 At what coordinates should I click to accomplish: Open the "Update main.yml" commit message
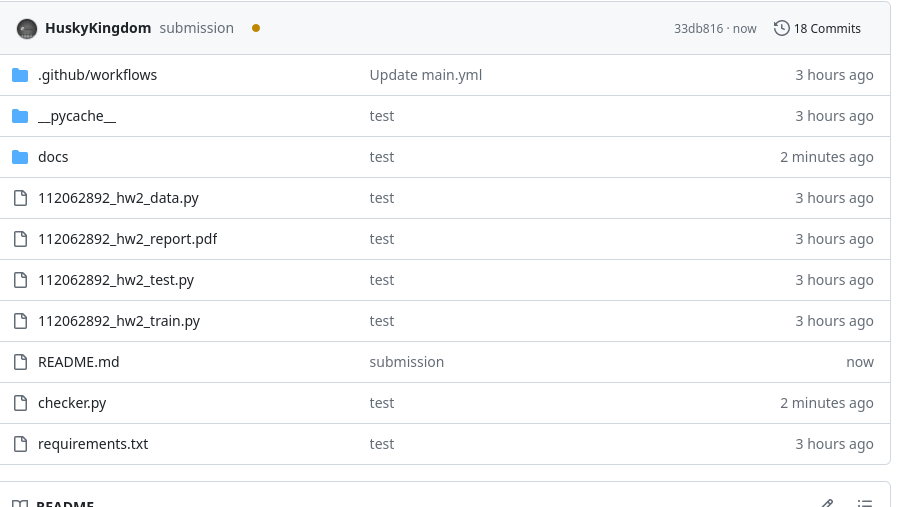click(x=426, y=75)
